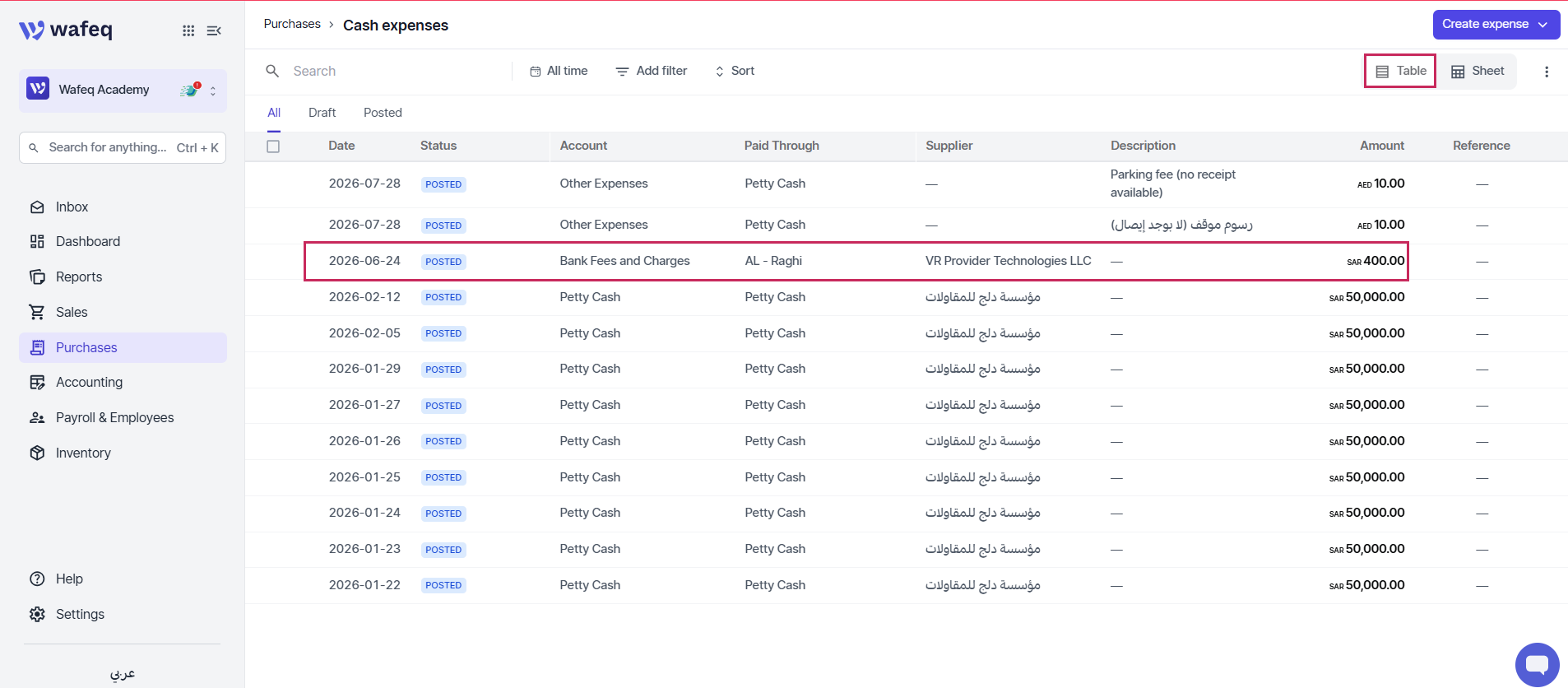
Task: Click the Payroll & Employees people icon
Action: point(37,418)
